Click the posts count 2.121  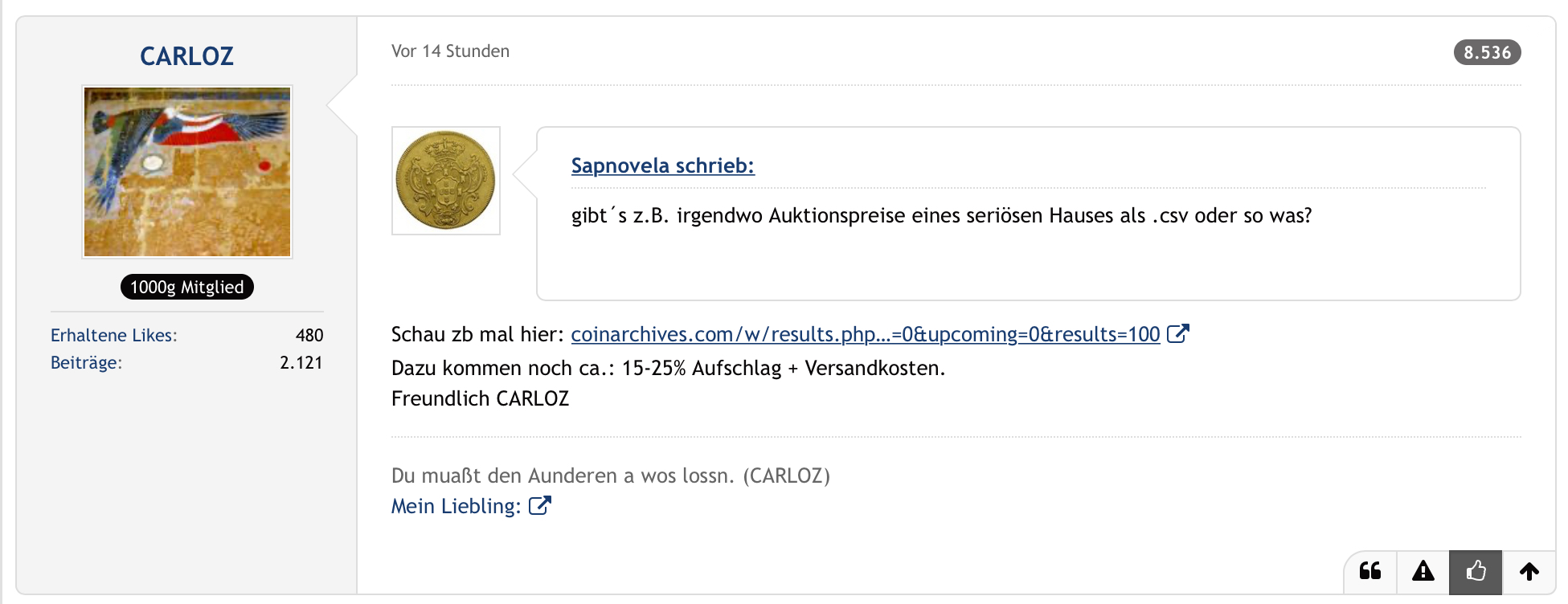[301, 363]
